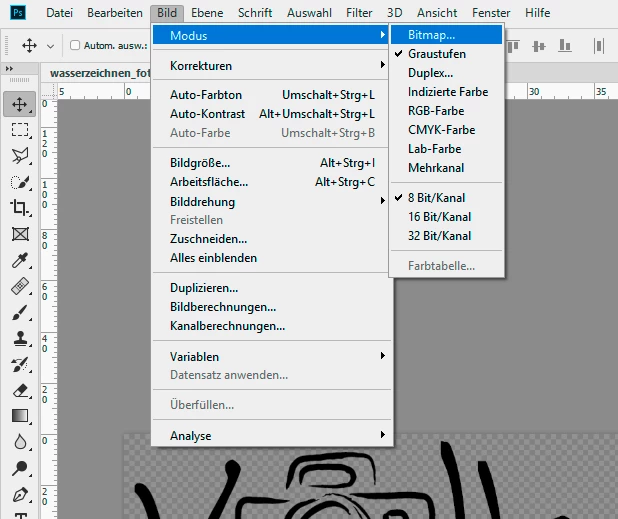The height and width of the screenshot is (519, 618).
Task: Select the Polygonal Lasso tool
Action: coord(20,156)
